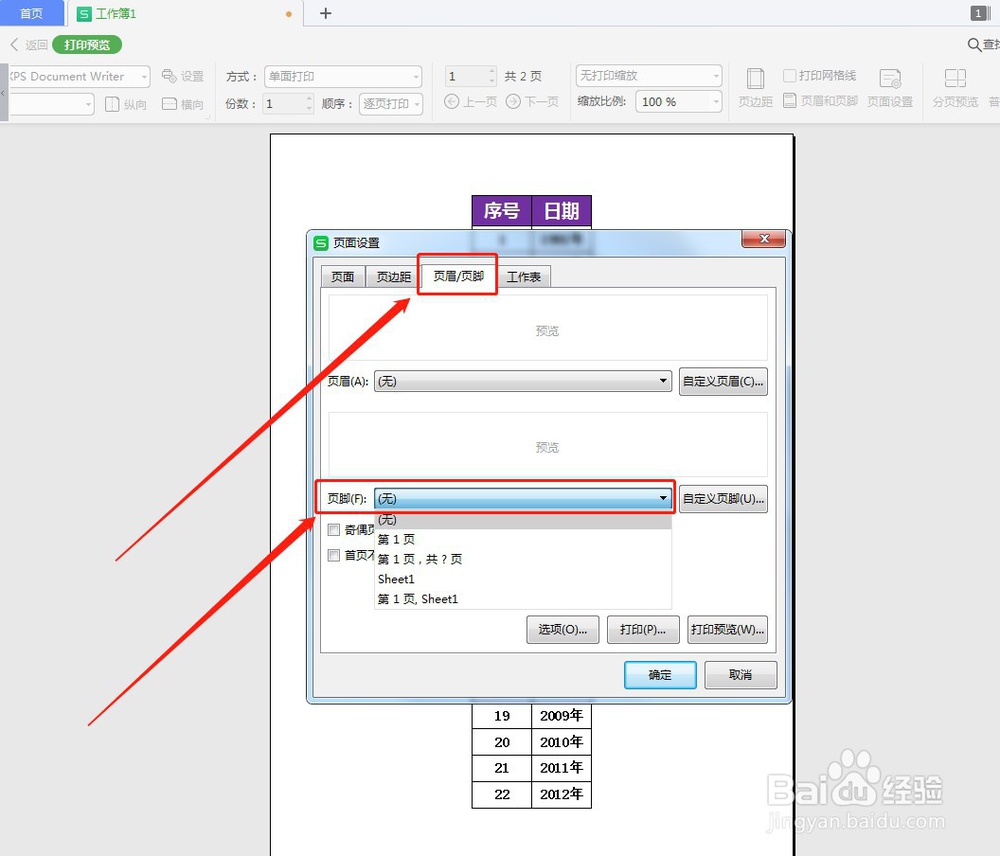The image size is (1000, 856).
Task: Open the 页边距 tab in the dialog
Action: tap(393, 277)
